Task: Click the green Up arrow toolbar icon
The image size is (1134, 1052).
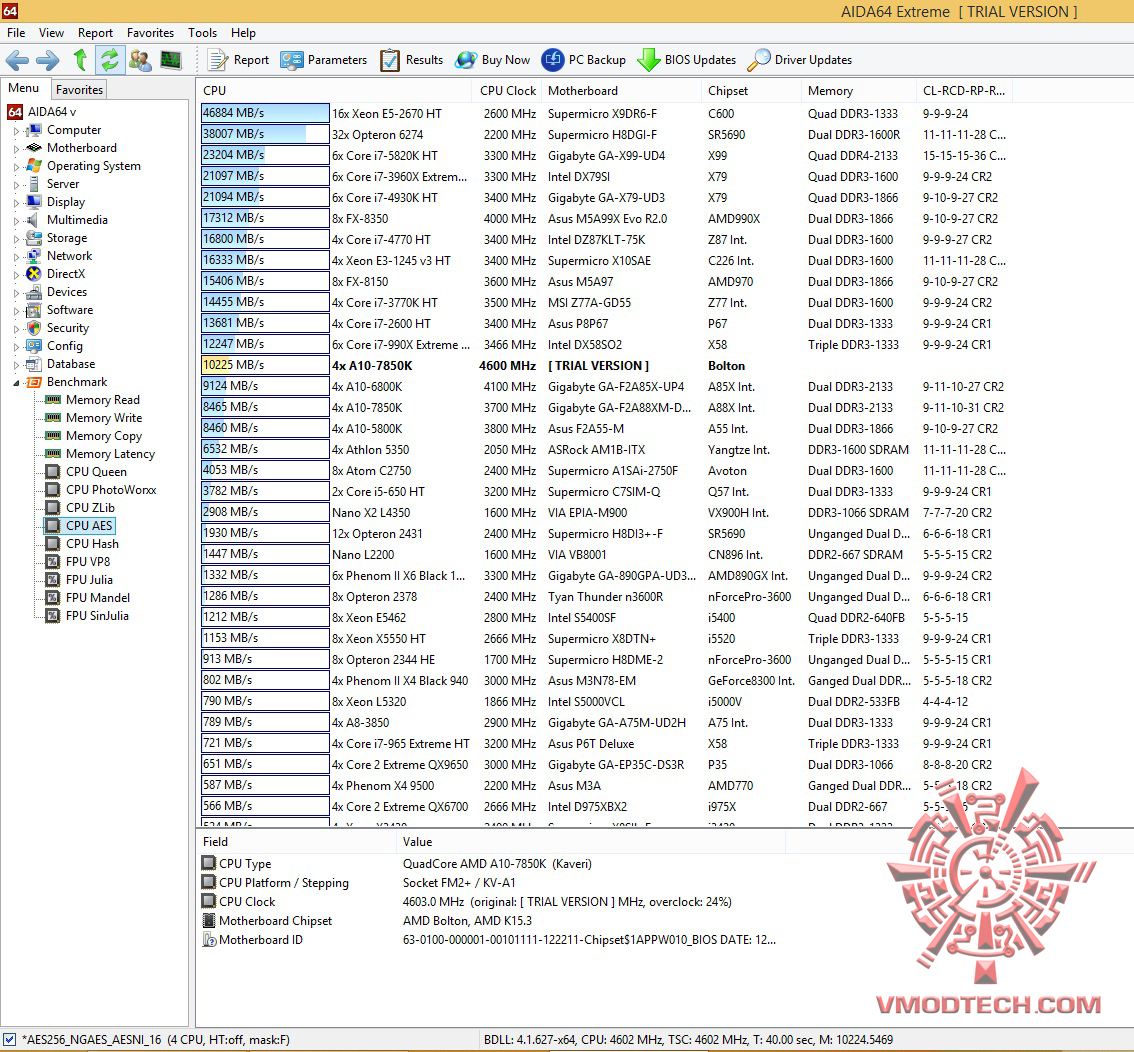Action: point(80,60)
